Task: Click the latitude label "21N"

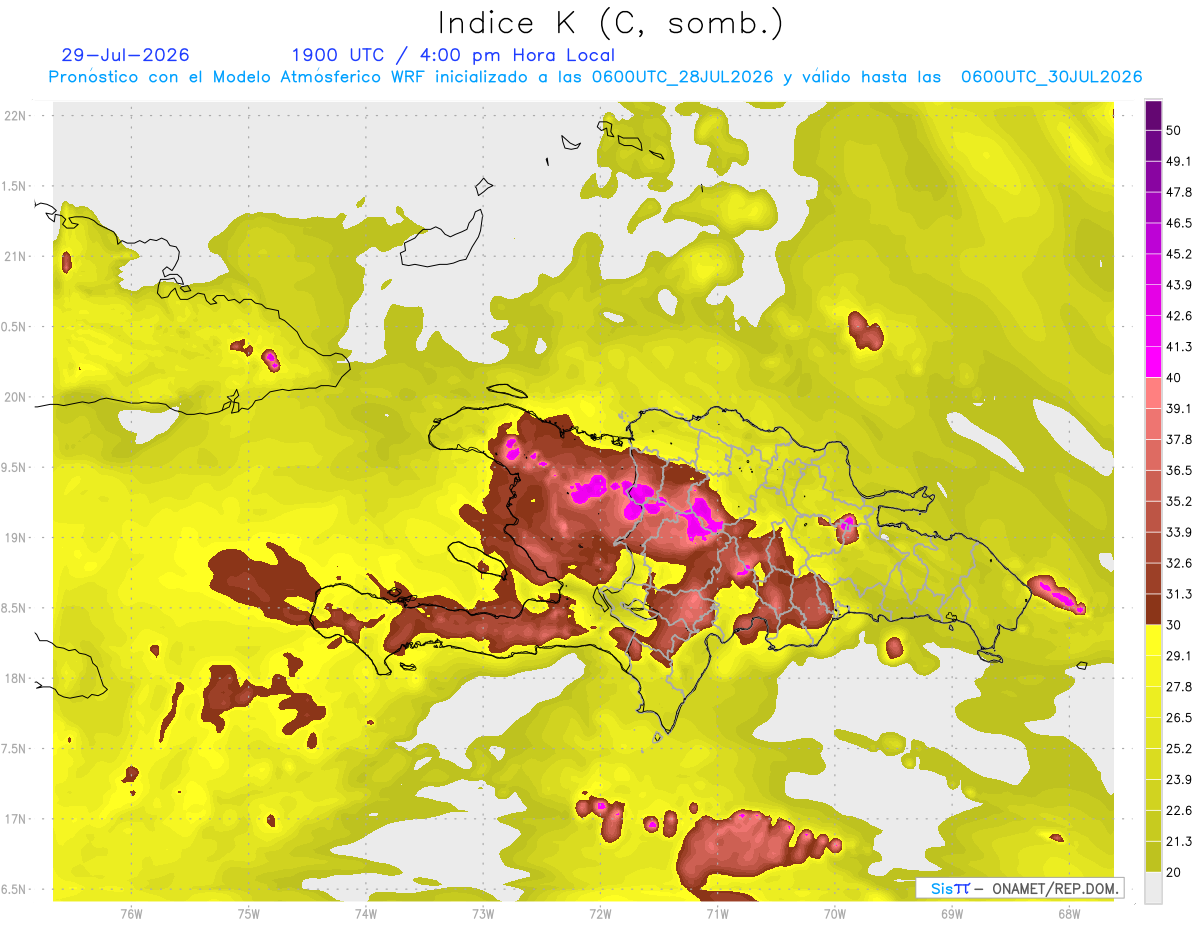Action: click(x=16, y=256)
